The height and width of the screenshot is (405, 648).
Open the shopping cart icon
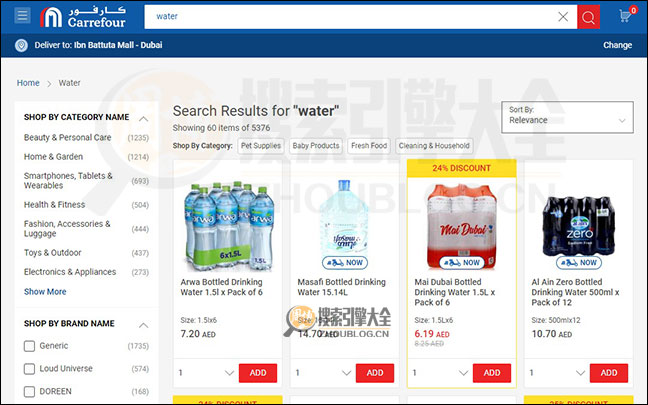627,15
